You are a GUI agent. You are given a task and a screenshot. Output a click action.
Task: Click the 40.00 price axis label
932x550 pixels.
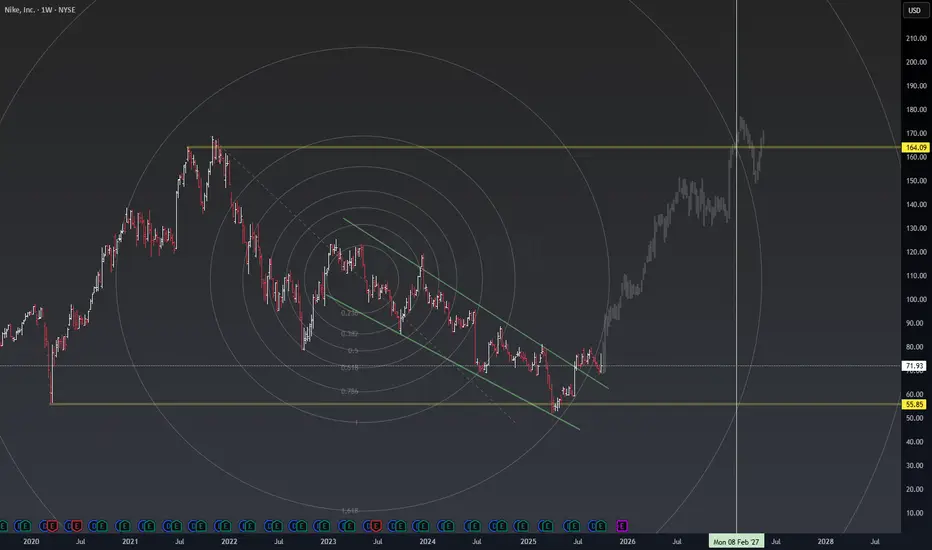[916, 442]
